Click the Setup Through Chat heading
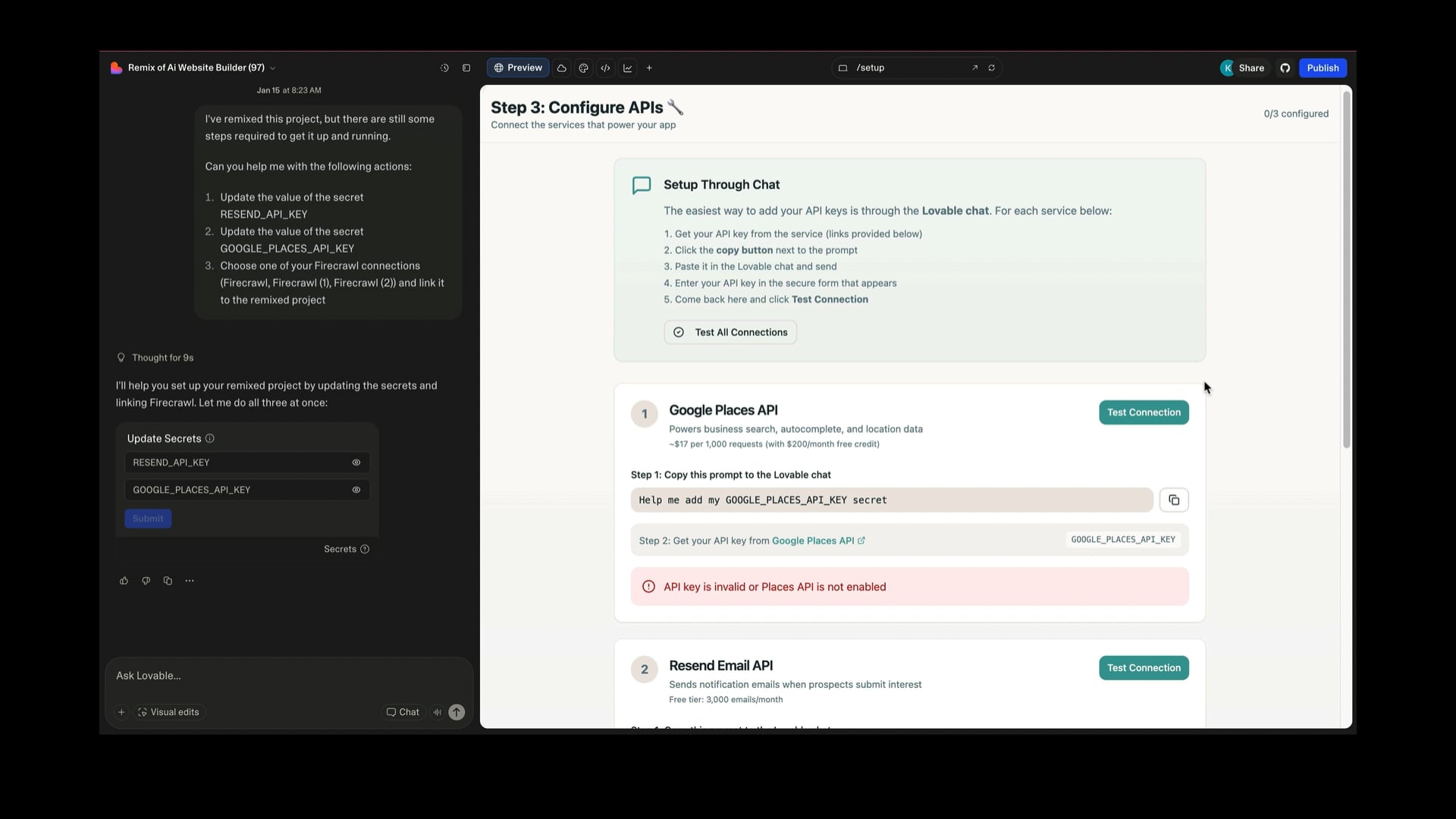 click(x=721, y=185)
